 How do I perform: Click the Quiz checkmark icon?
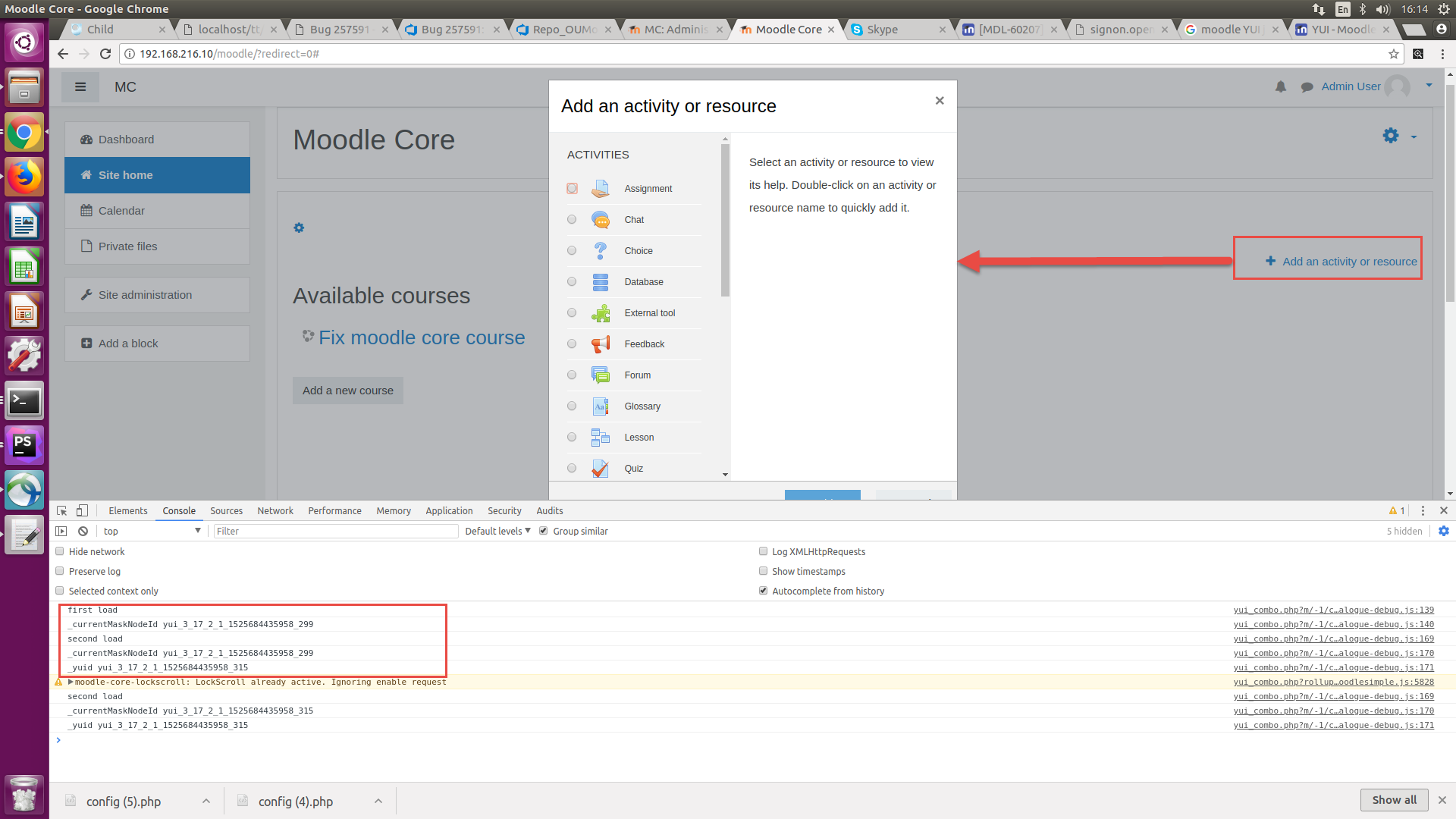tap(601, 469)
